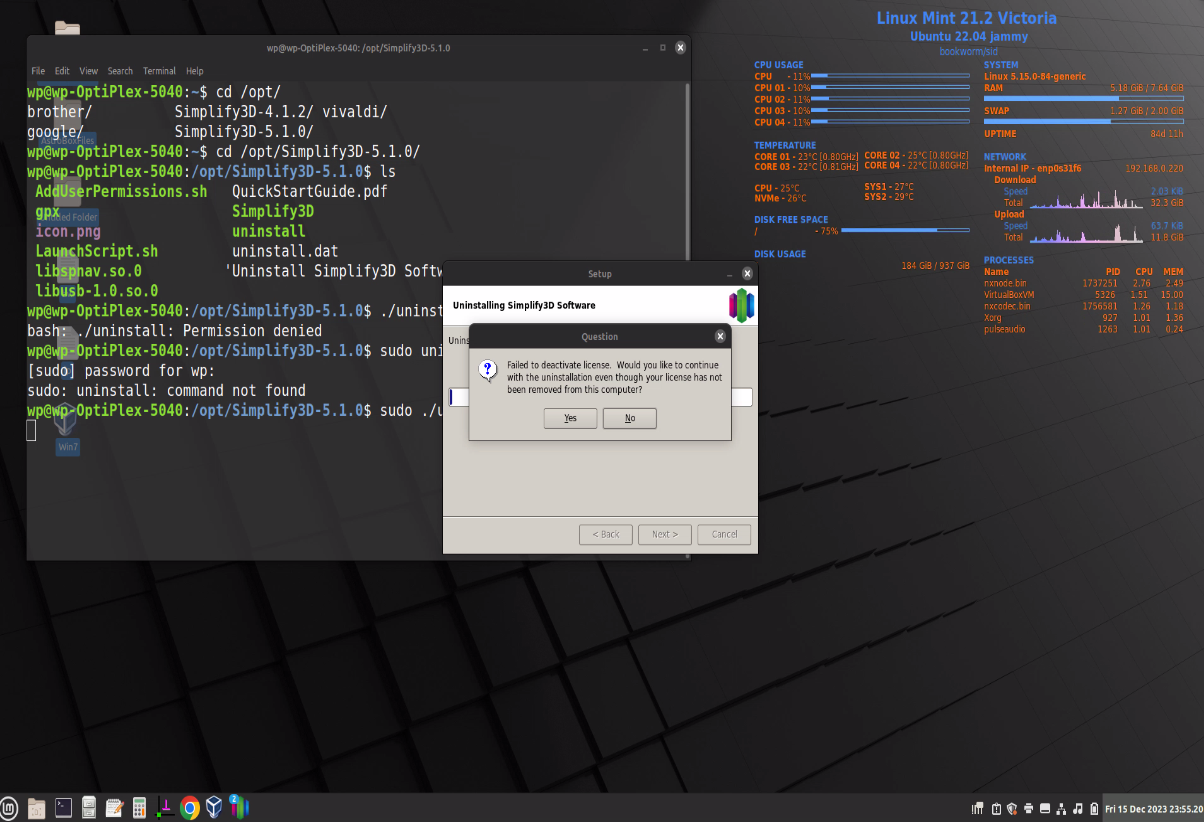Open the terminal Edit menu
1204x822 pixels.
point(62,71)
